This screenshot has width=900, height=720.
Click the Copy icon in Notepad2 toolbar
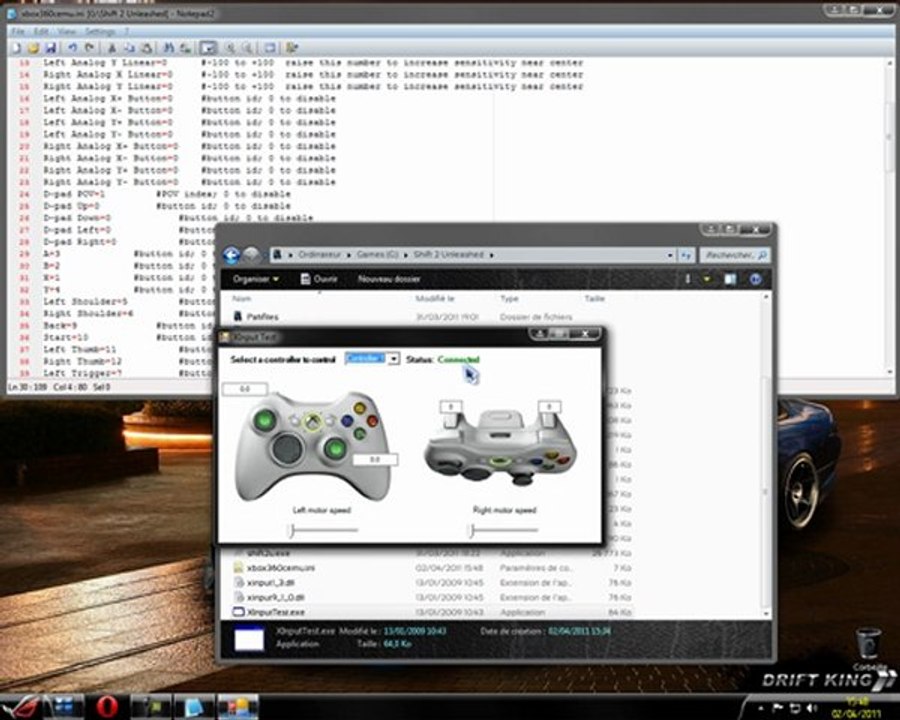(x=130, y=48)
